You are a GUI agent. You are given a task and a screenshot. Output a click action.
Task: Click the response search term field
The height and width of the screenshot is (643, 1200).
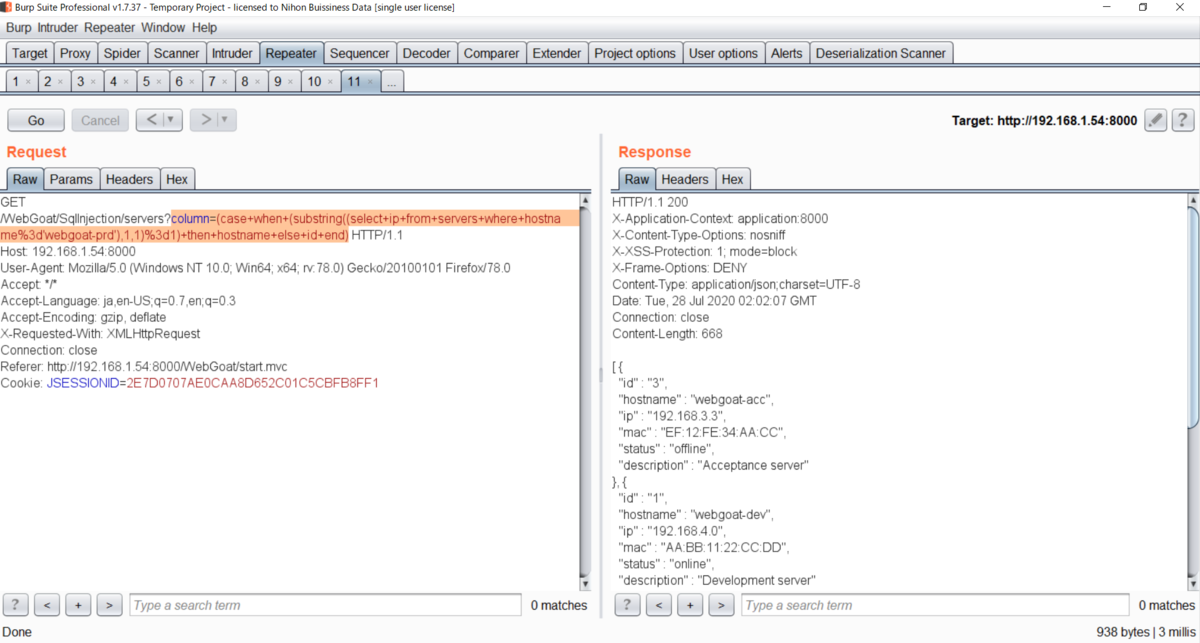click(x=937, y=605)
